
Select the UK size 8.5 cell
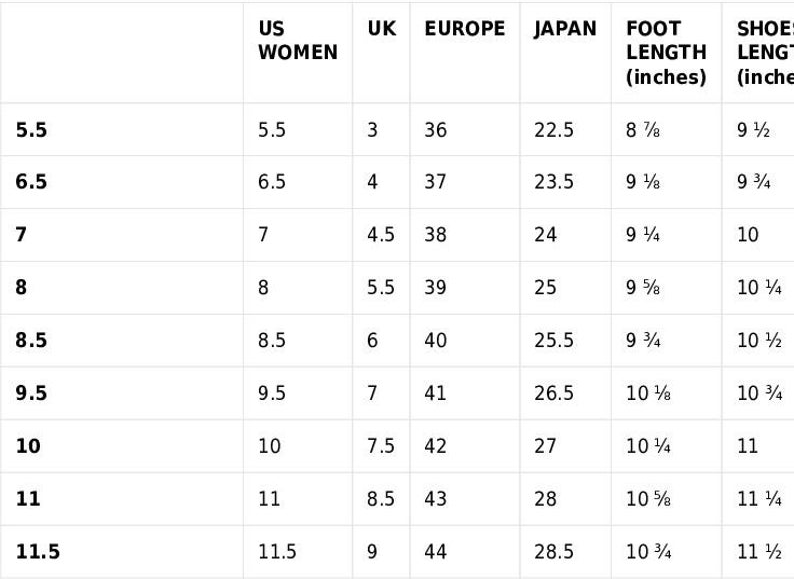click(x=381, y=499)
